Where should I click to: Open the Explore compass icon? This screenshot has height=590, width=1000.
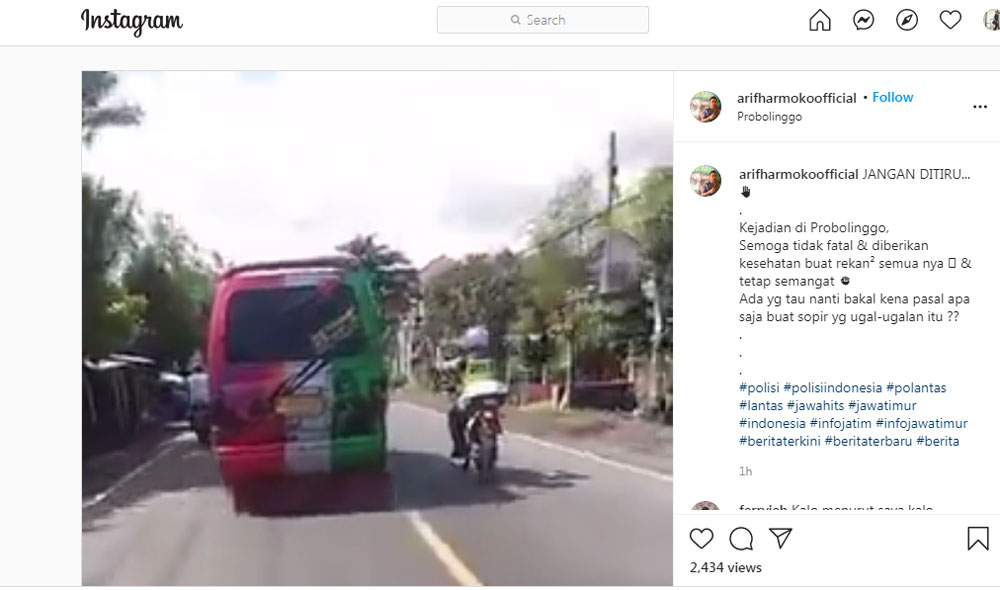click(906, 20)
